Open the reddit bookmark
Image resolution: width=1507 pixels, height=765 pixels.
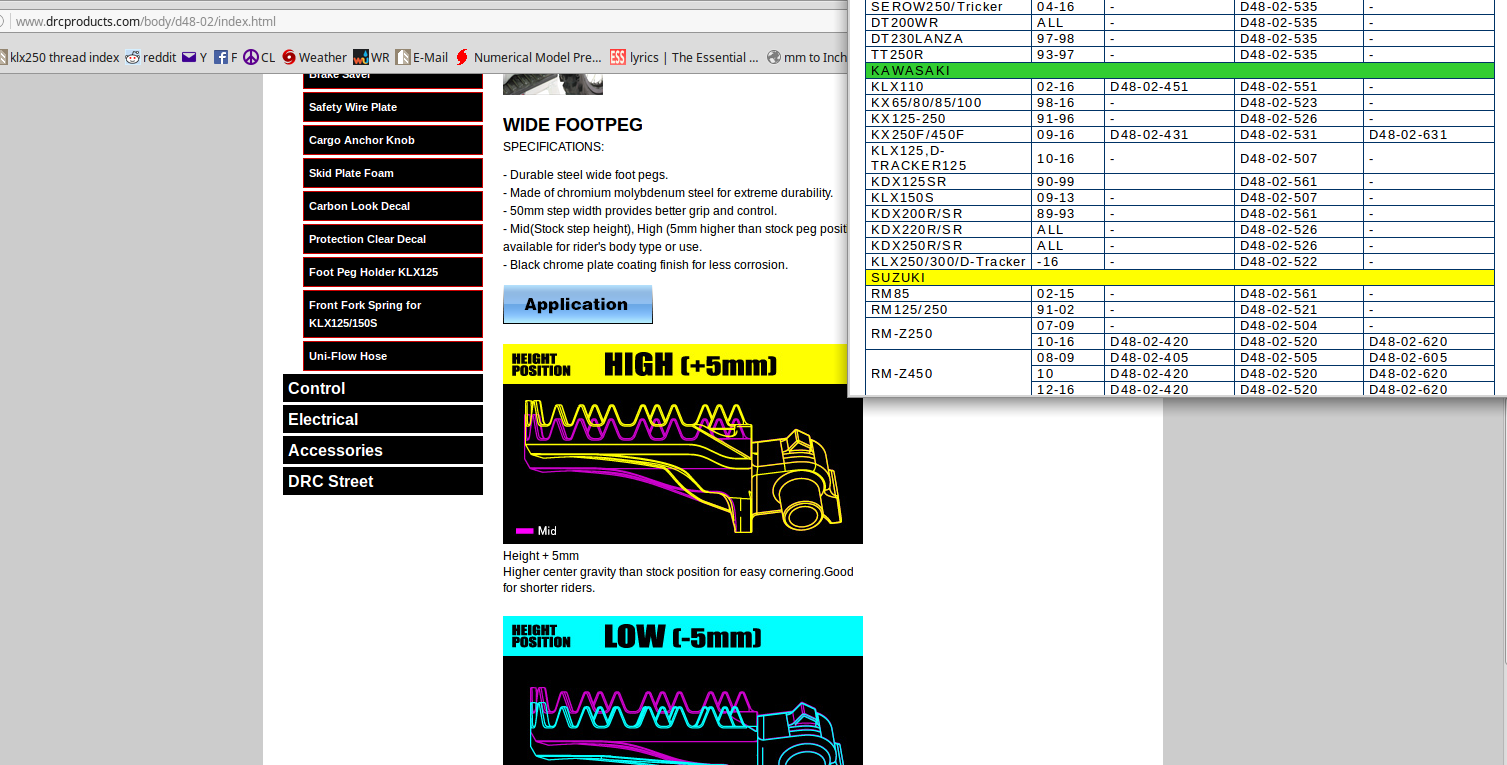151,57
